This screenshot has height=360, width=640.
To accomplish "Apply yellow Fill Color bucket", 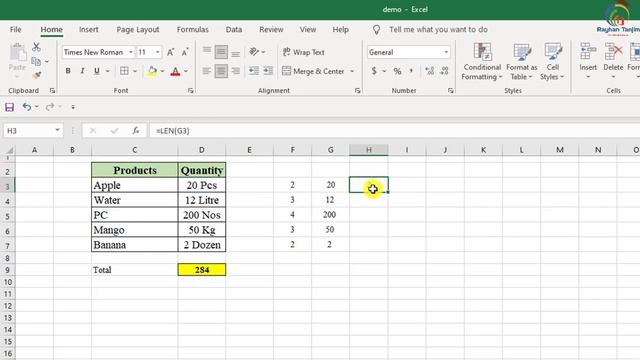I will pos(152,71).
